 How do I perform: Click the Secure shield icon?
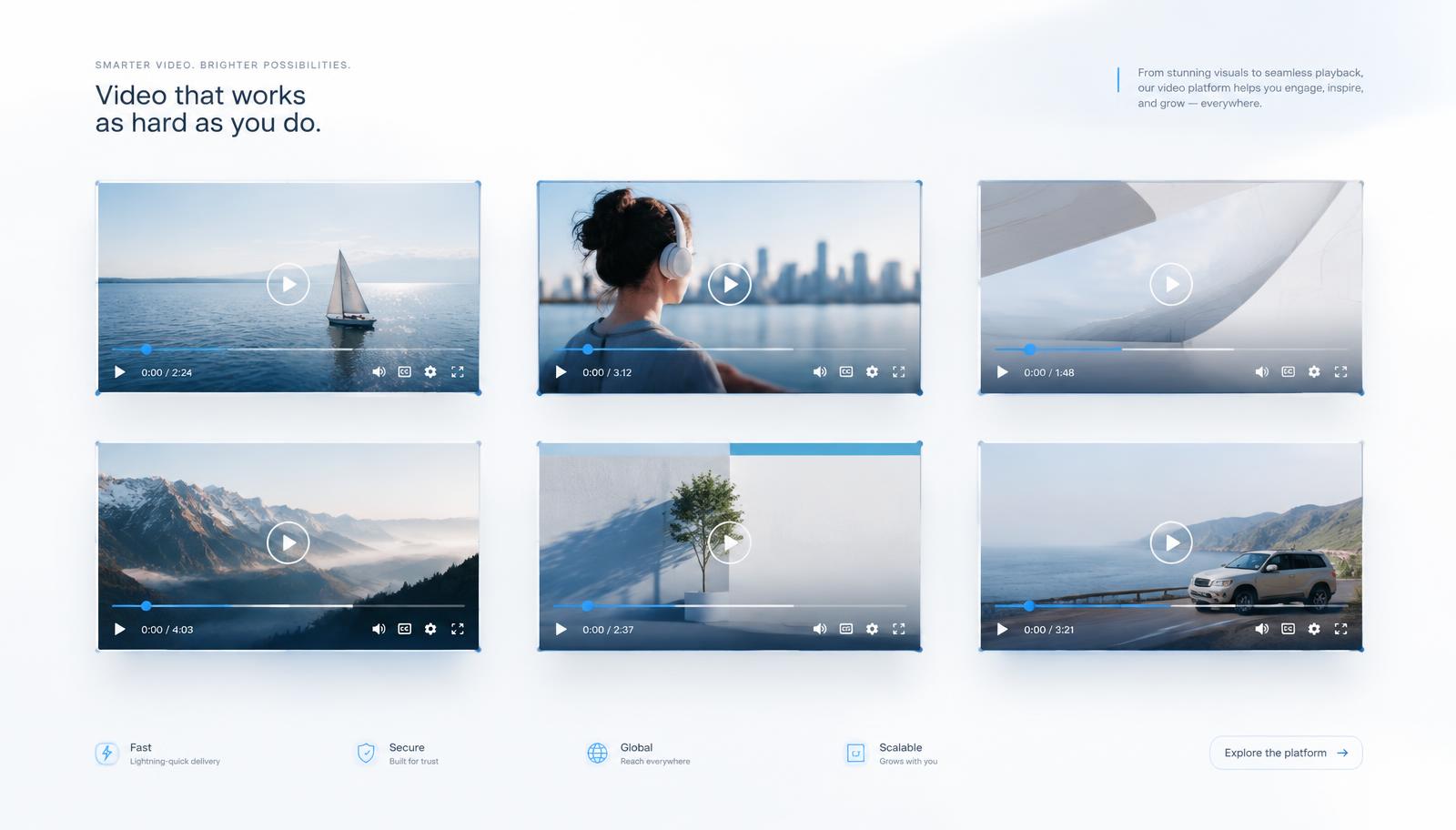(x=366, y=754)
